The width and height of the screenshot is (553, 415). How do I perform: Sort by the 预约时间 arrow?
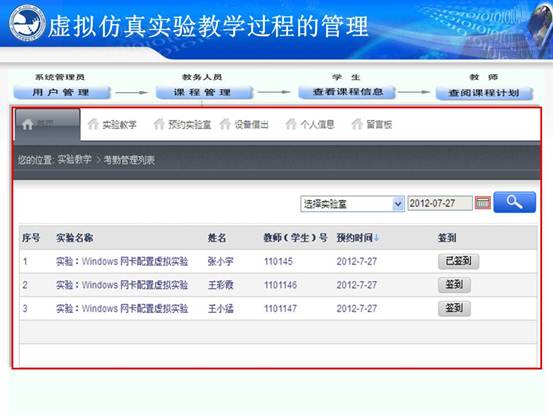tap(376, 238)
